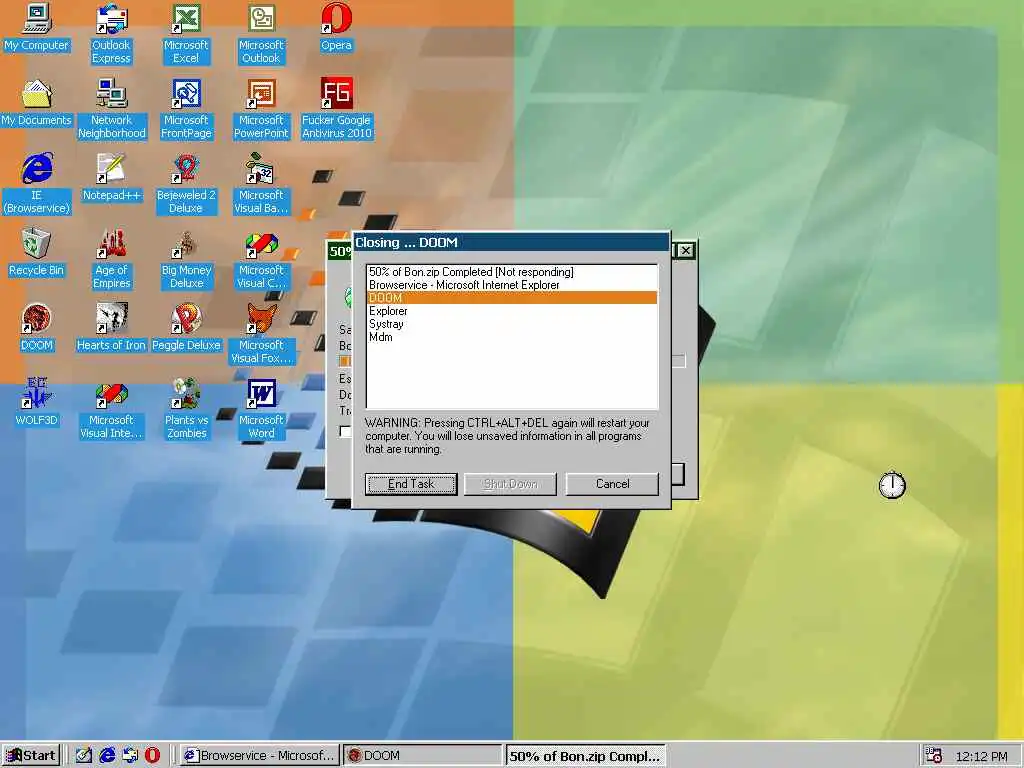
Task: Switch to DOOM taskbar button
Action: coord(423,756)
